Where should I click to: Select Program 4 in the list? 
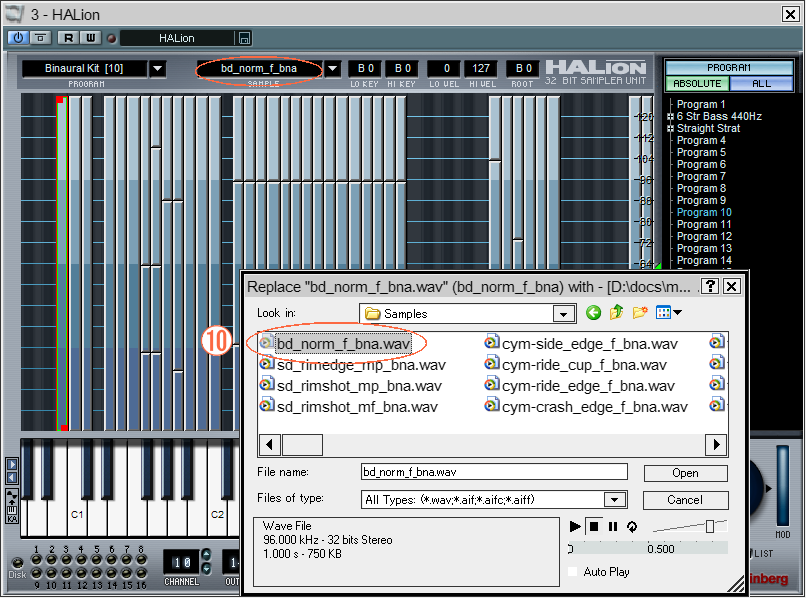coord(701,140)
